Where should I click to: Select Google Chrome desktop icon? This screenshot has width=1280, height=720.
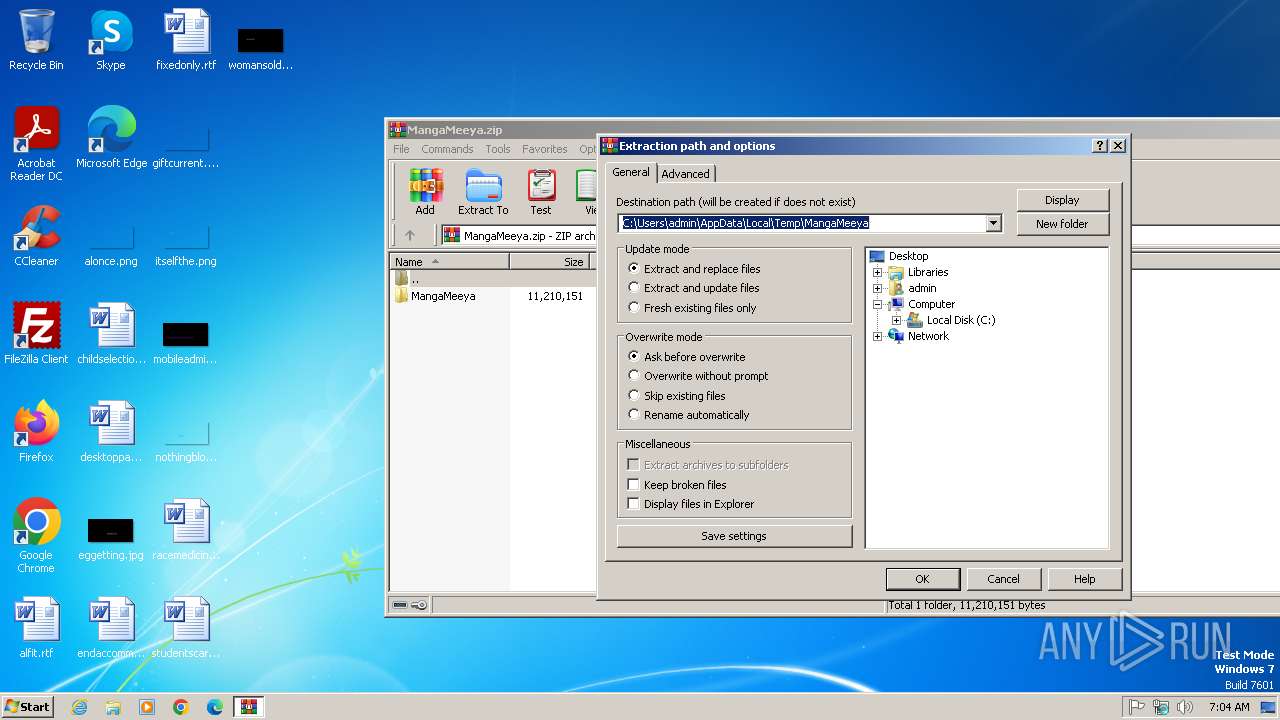(36, 536)
